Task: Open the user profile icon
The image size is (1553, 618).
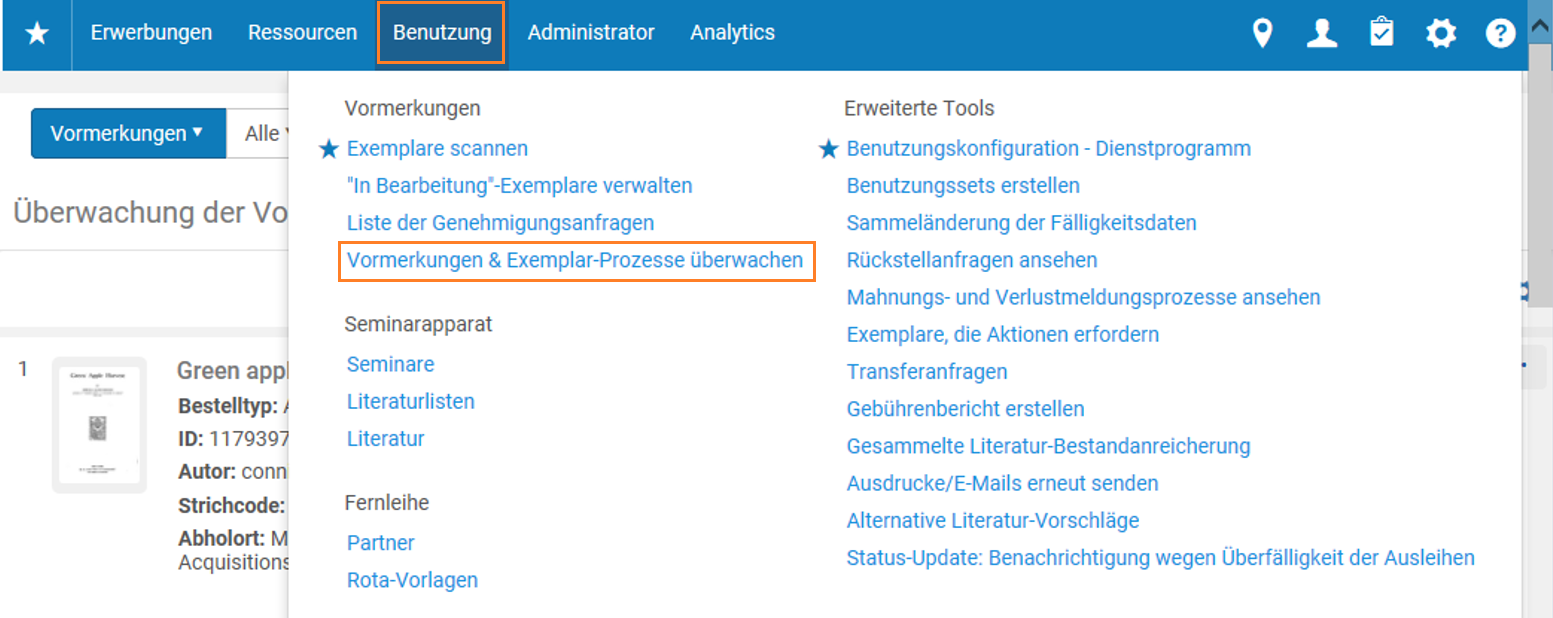Action: coord(1322,34)
